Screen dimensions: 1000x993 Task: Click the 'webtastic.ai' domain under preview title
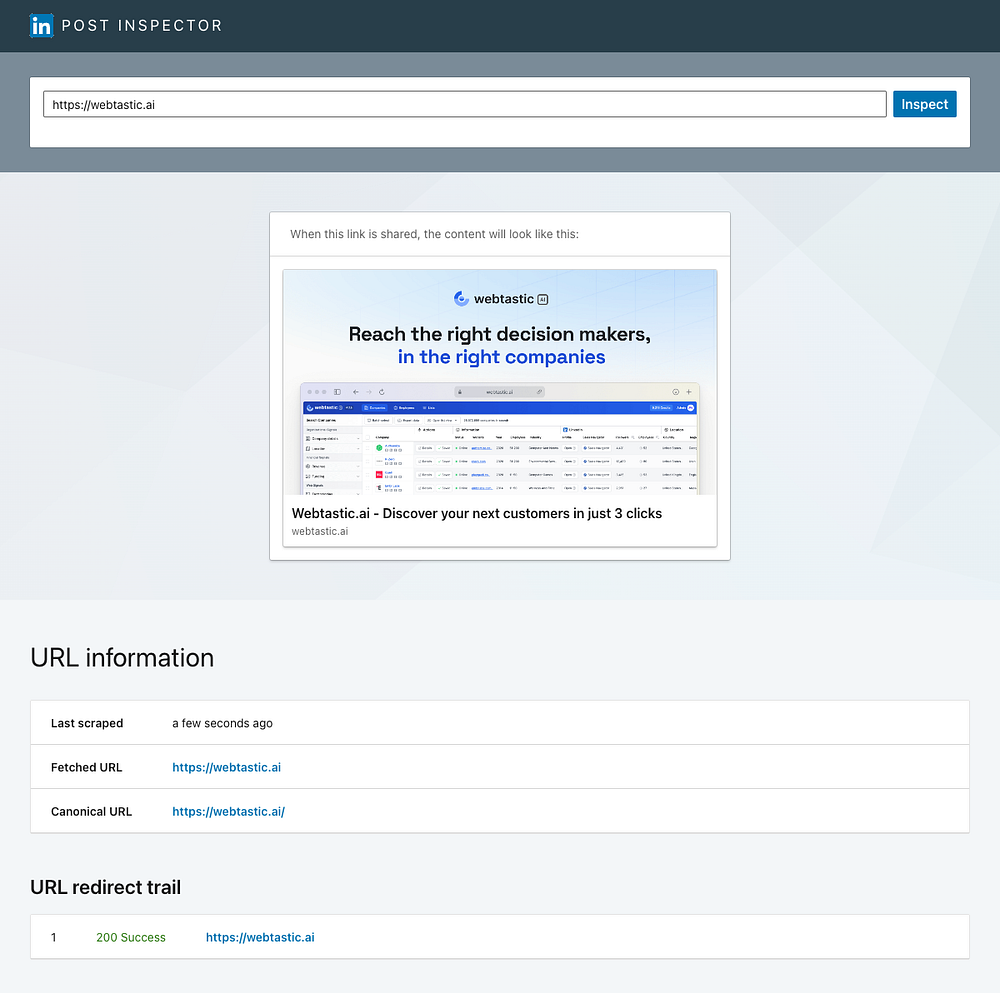point(320,531)
